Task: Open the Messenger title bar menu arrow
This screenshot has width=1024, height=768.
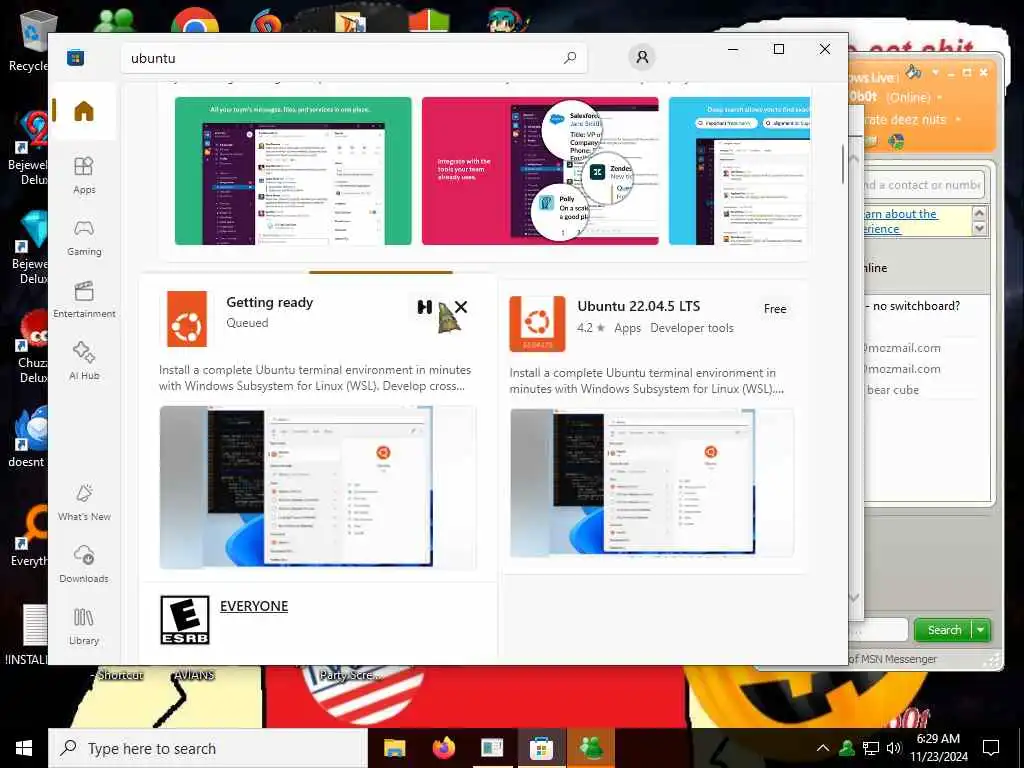Action: click(x=936, y=72)
